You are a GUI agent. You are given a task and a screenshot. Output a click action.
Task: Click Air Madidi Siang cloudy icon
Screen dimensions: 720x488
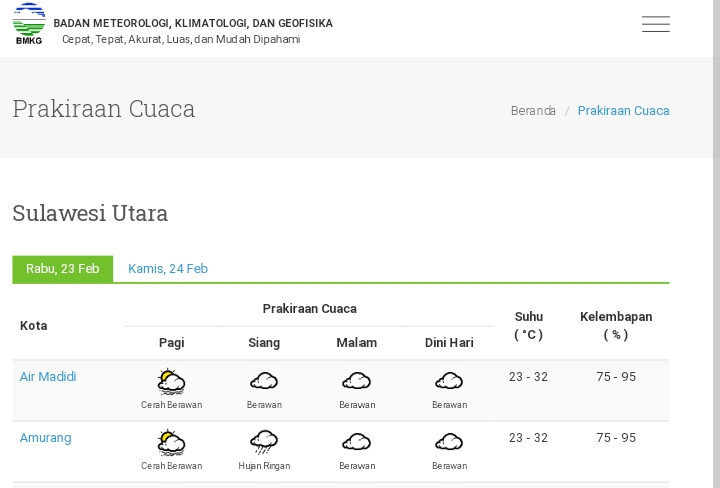264,381
